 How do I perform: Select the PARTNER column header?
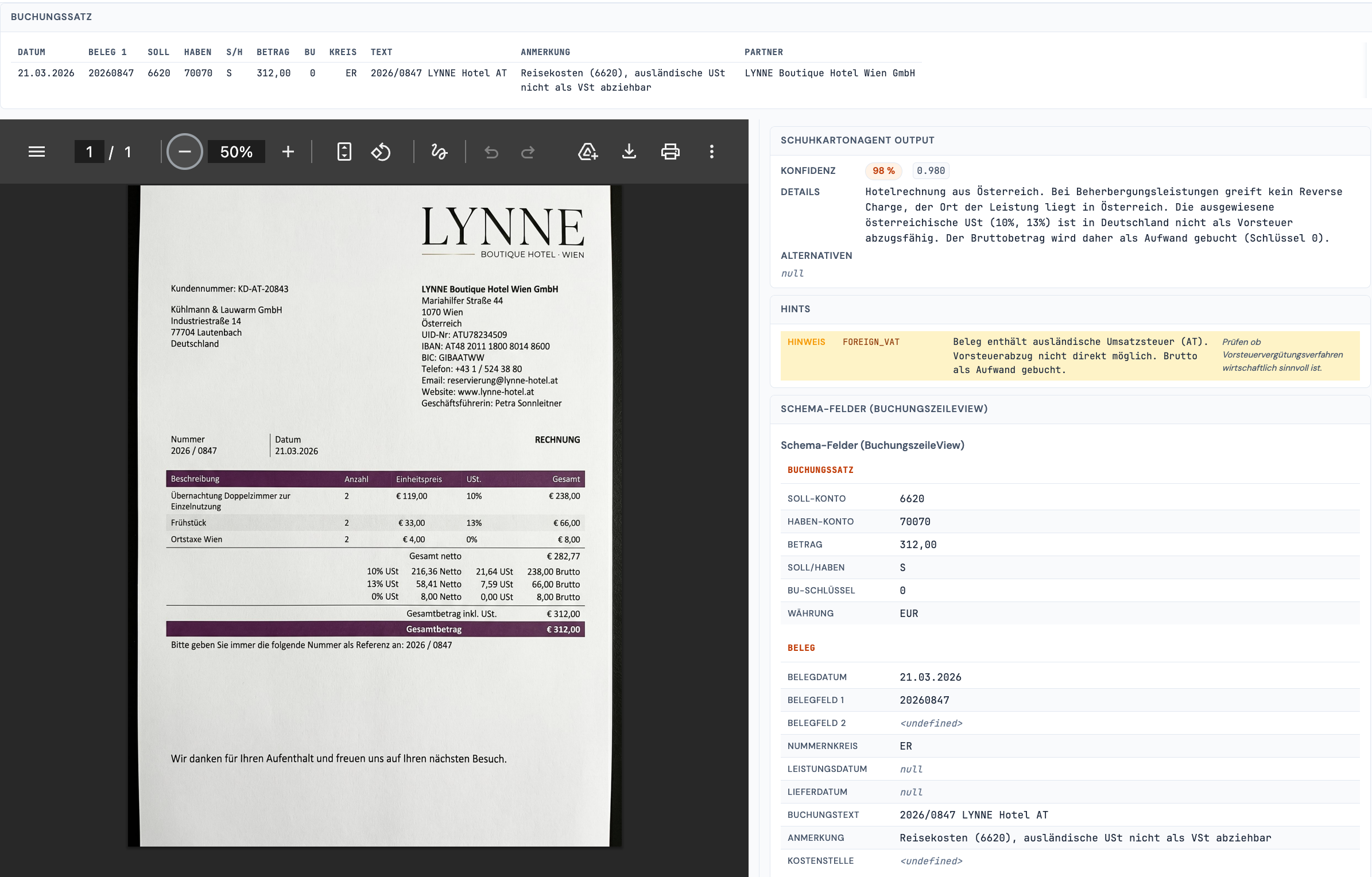tap(763, 52)
